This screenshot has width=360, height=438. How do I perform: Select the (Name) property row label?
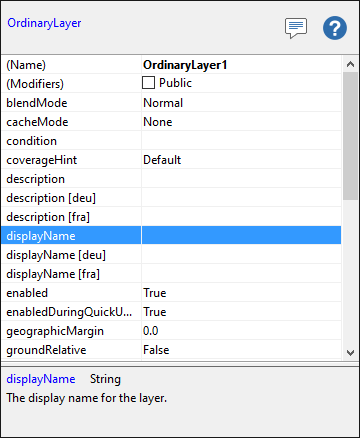pyautogui.click(x=26, y=65)
